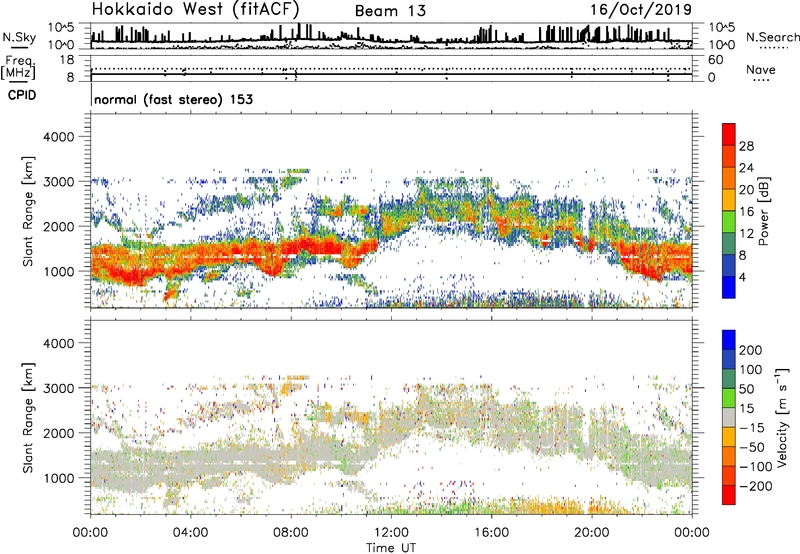The height and width of the screenshot is (554, 800).
Task: Click the right '10^0' noise axis label
Action: [x=721, y=45]
